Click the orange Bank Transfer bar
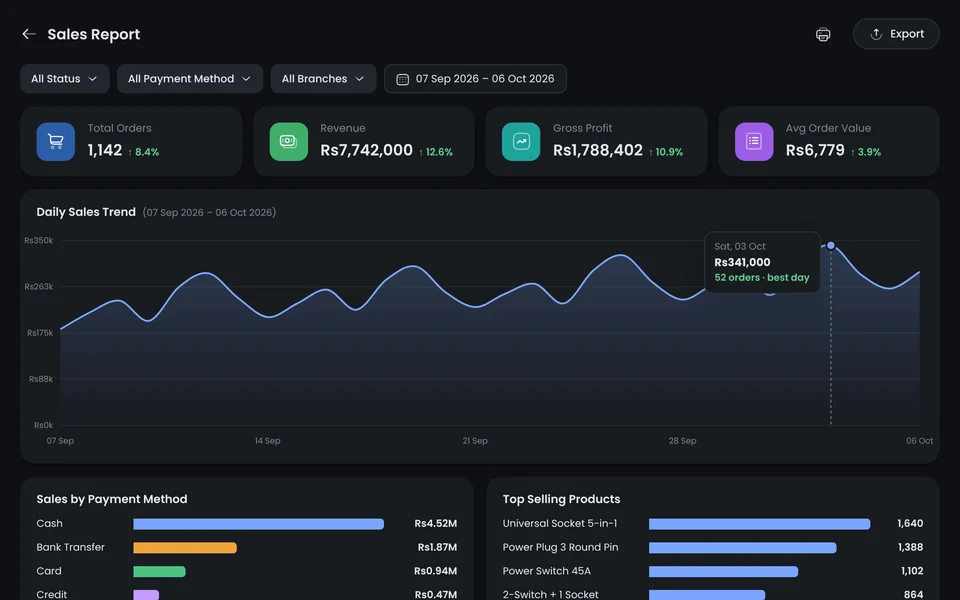 point(185,548)
